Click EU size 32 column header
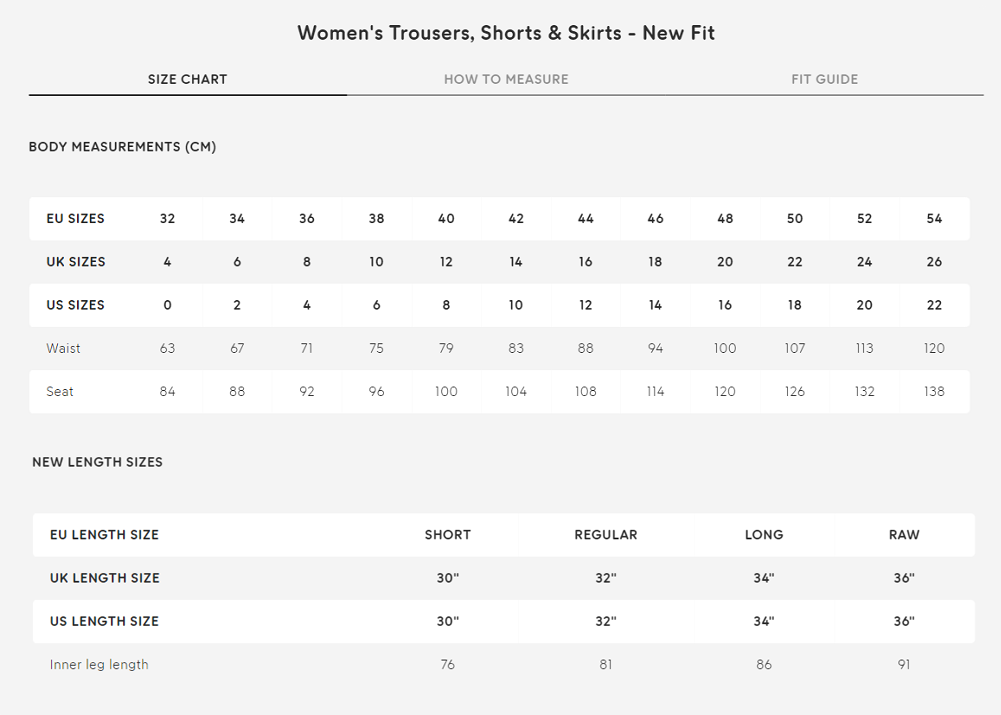1001x715 pixels. pos(167,219)
